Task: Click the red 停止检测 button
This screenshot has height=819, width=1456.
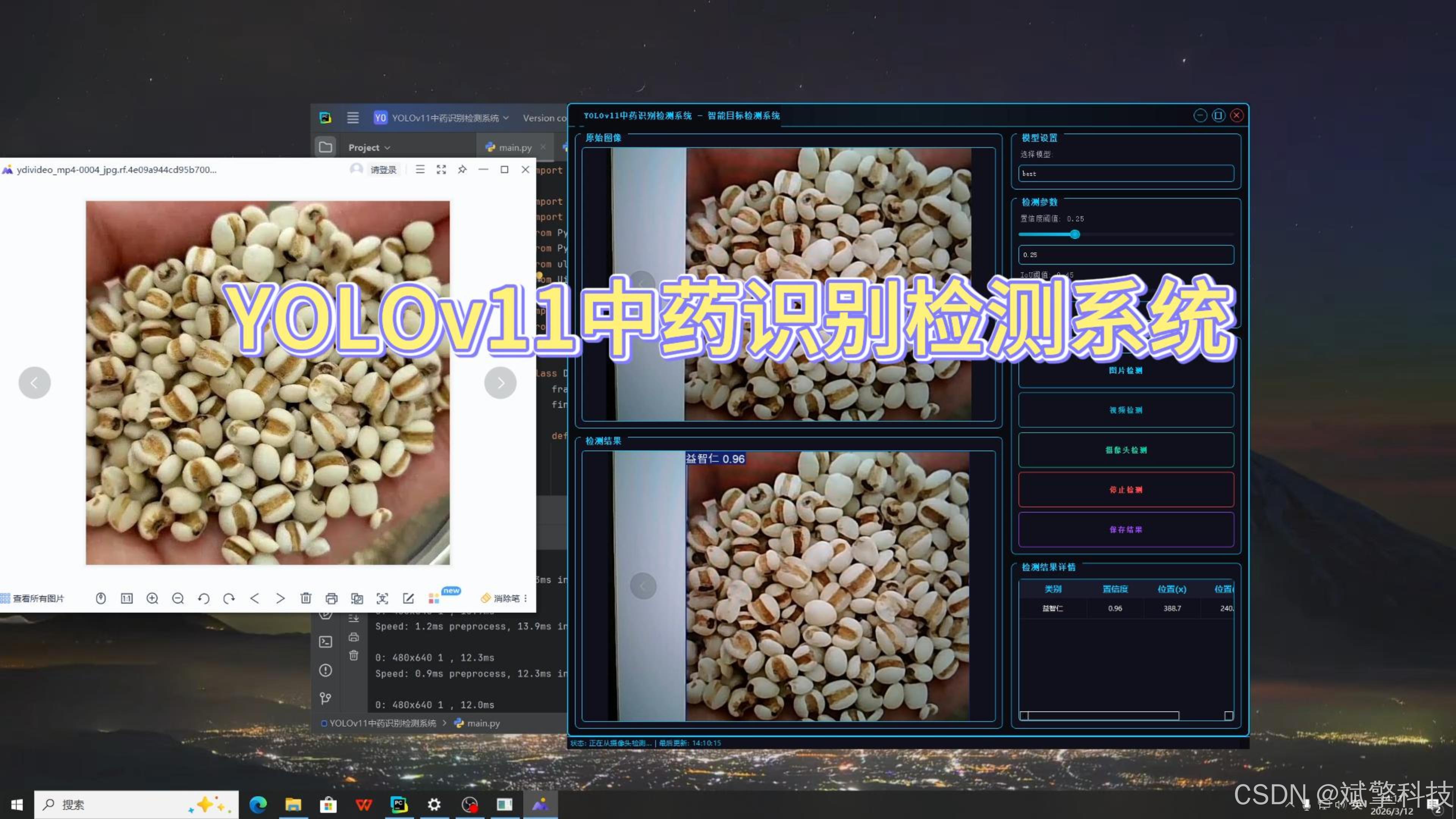Action: pos(1125,490)
